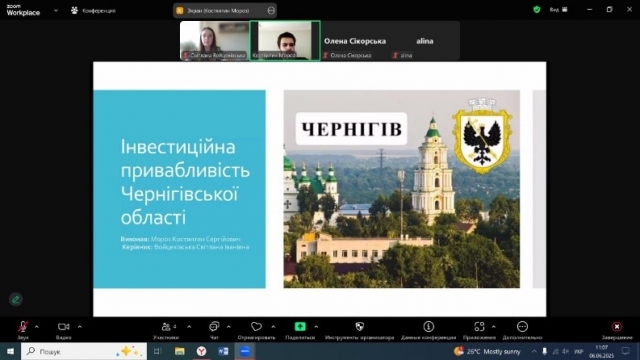The width and height of the screenshot is (640, 360).
Task: Open Инструменты организатора shield icon
Action: pyautogui.click(x=360, y=327)
